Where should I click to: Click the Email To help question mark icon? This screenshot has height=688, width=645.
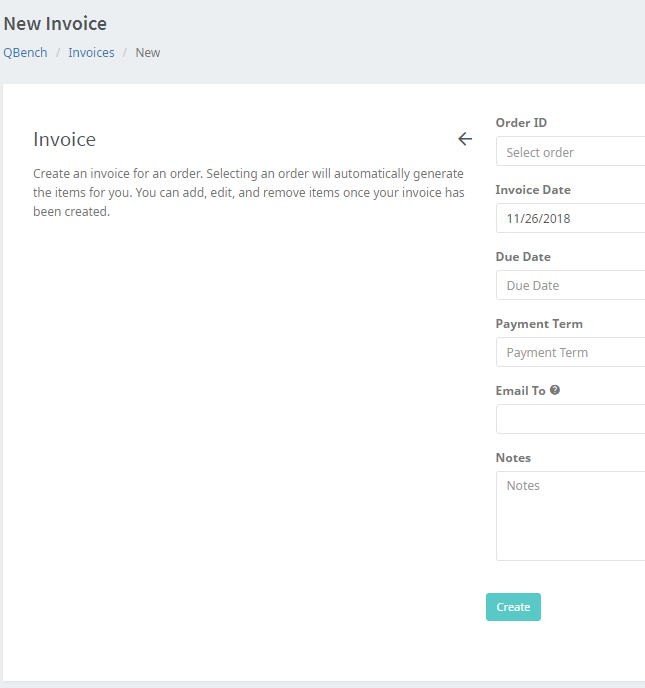coord(555,390)
